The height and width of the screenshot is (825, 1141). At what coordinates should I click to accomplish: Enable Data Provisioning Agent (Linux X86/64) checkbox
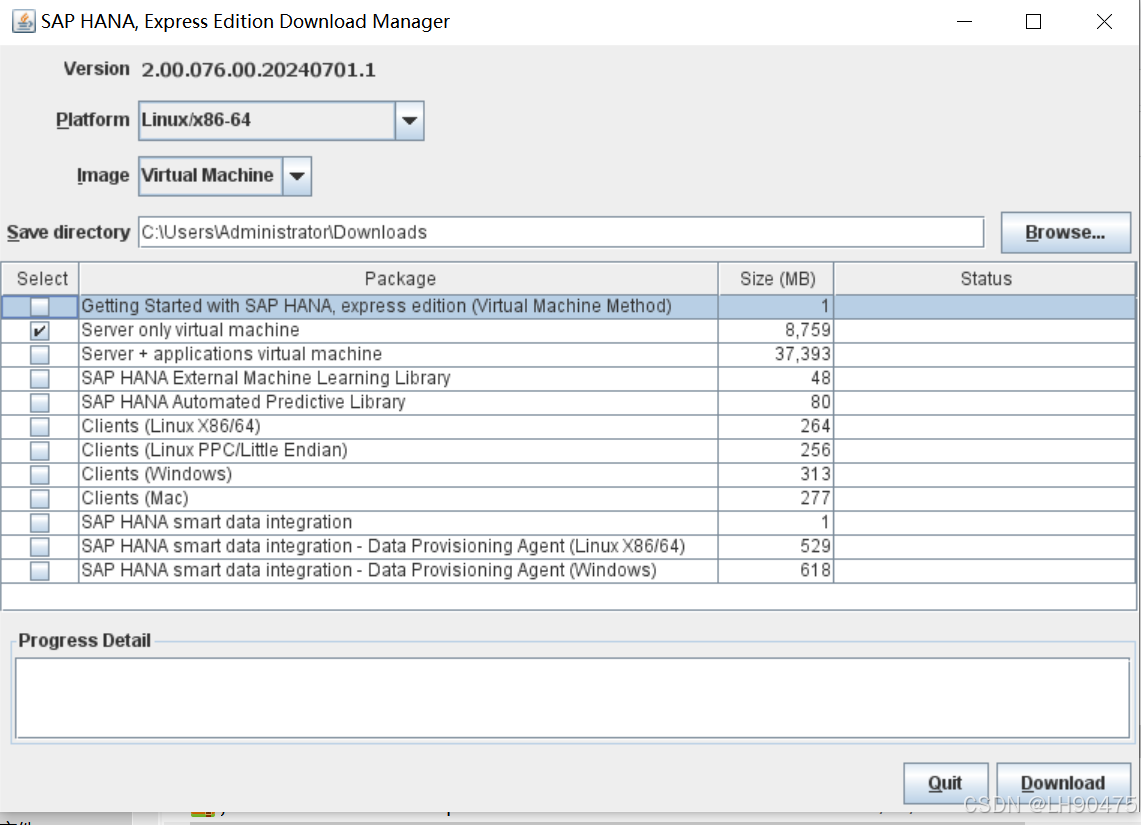[x=39, y=547]
